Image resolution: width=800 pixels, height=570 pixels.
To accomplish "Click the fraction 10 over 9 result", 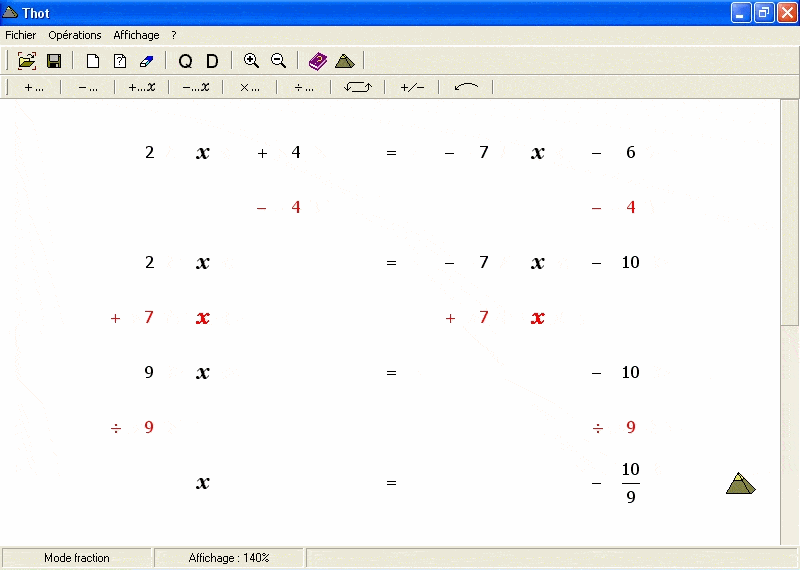I will pos(631,483).
